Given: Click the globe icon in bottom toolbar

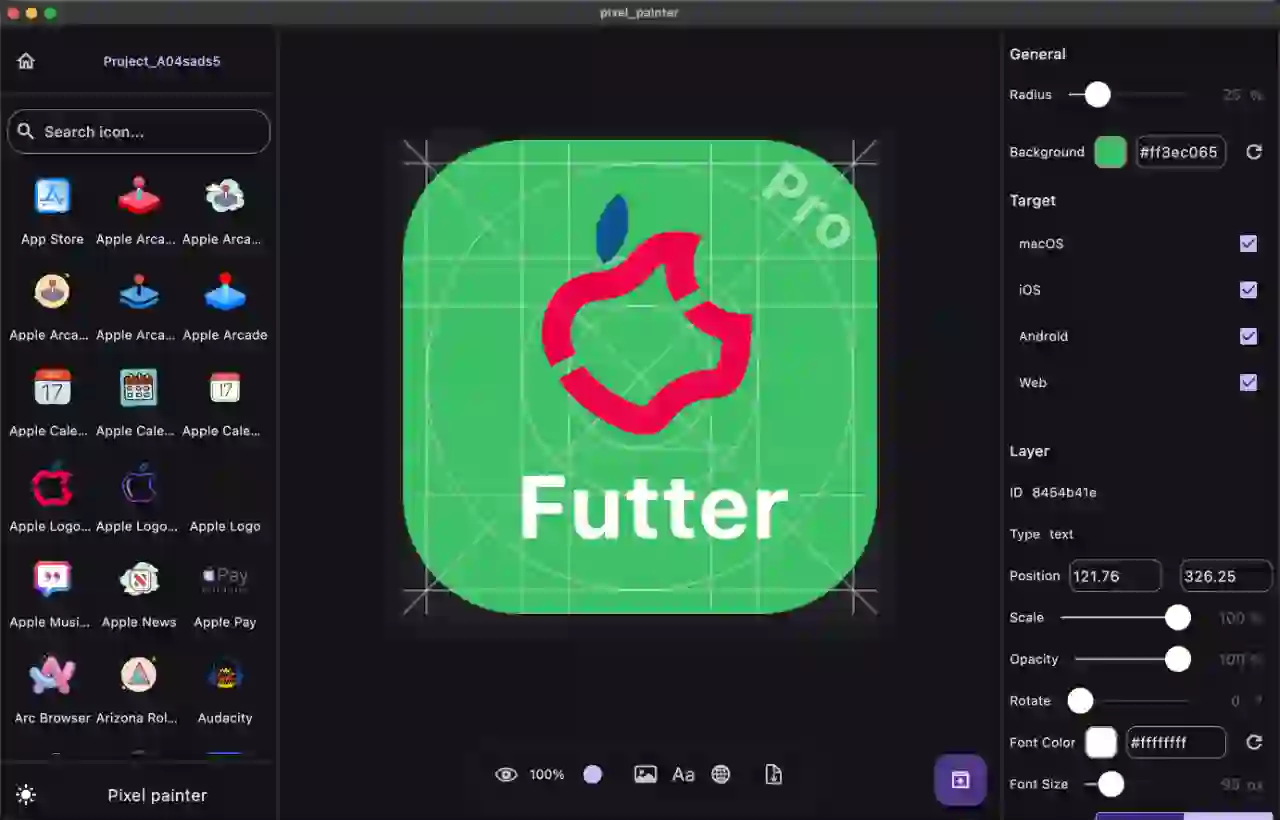Looking at the screenshot, I should point(721,774).
